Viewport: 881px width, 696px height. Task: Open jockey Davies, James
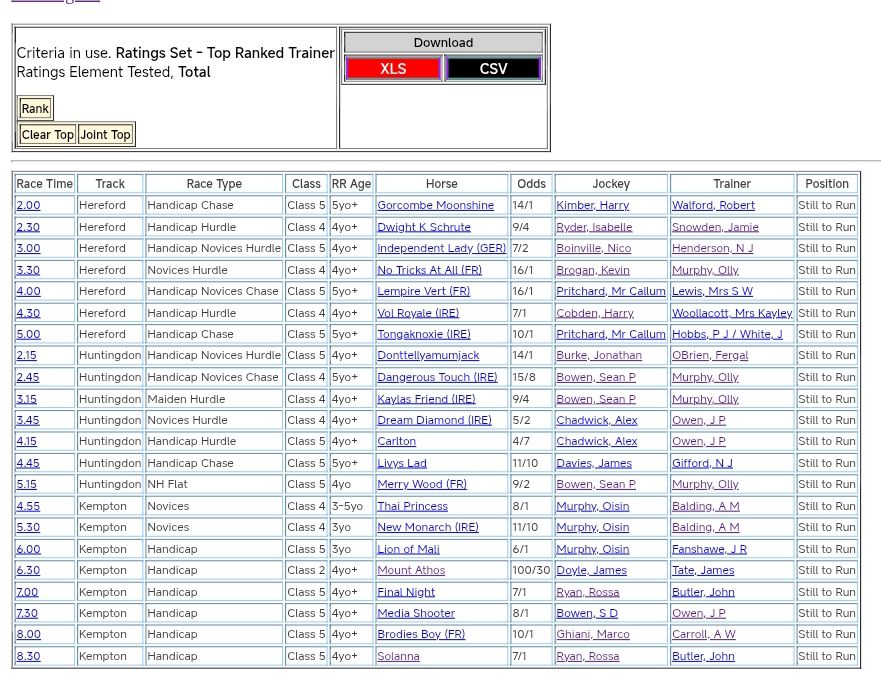coord(594,463)
